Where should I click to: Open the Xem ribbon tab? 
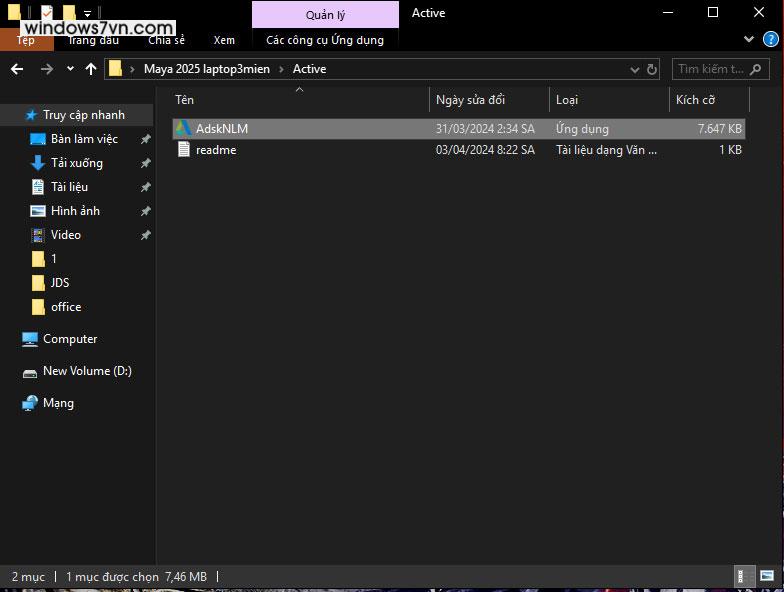224,40
